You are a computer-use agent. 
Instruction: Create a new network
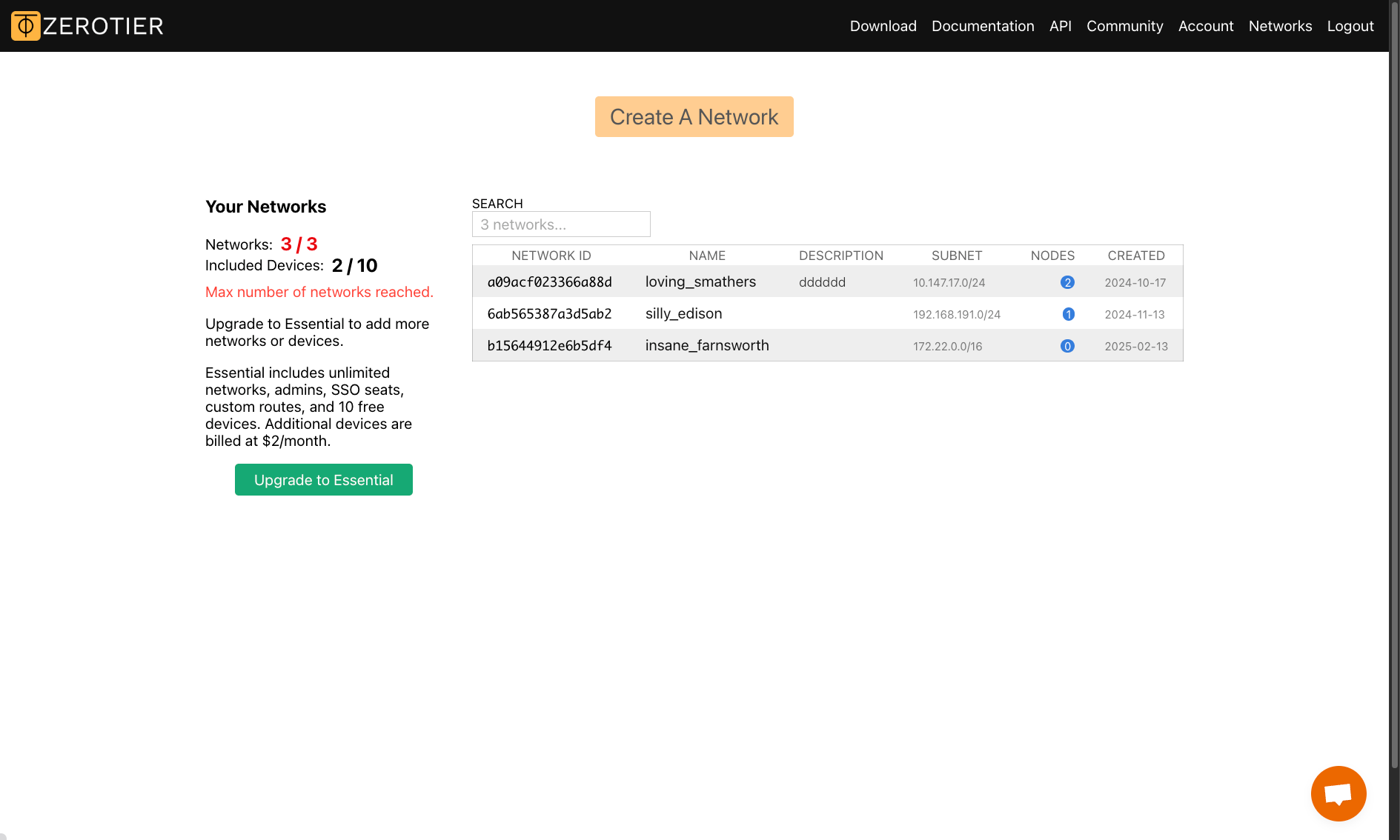694,116
